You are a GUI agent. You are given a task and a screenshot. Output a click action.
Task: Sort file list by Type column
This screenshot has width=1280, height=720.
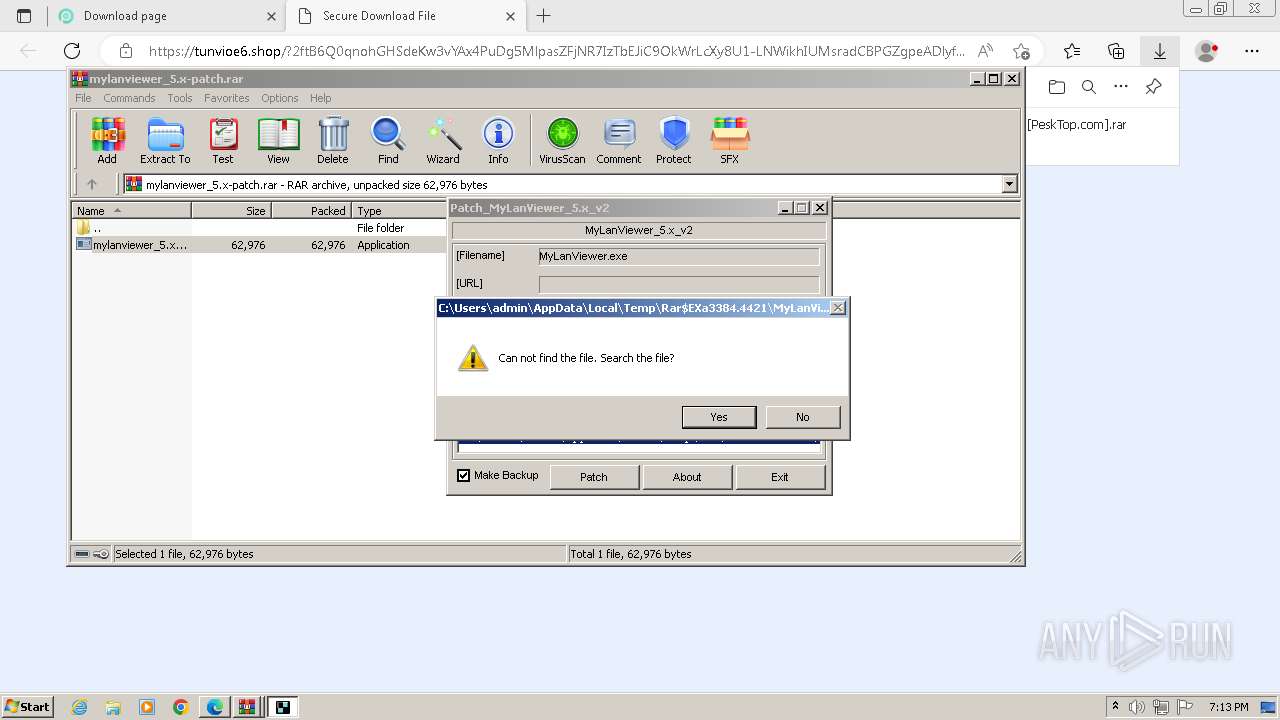[400, 210]
